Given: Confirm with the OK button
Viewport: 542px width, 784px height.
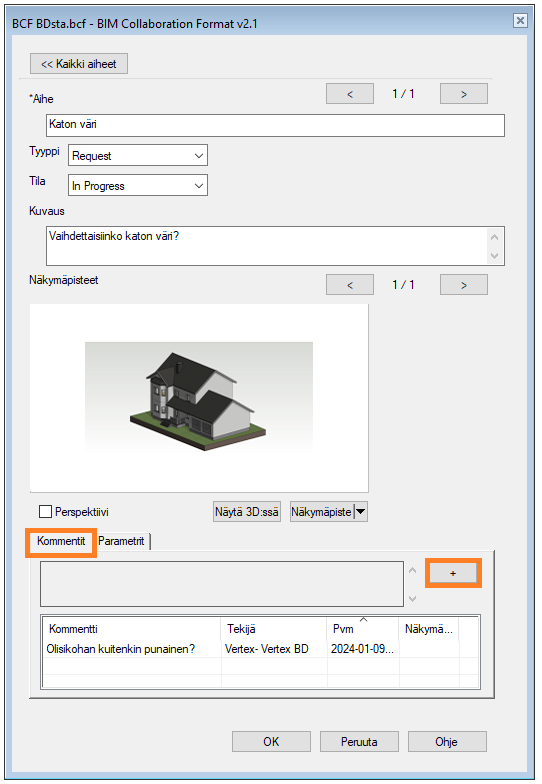Looking at the screenshot, I should 271,742.
